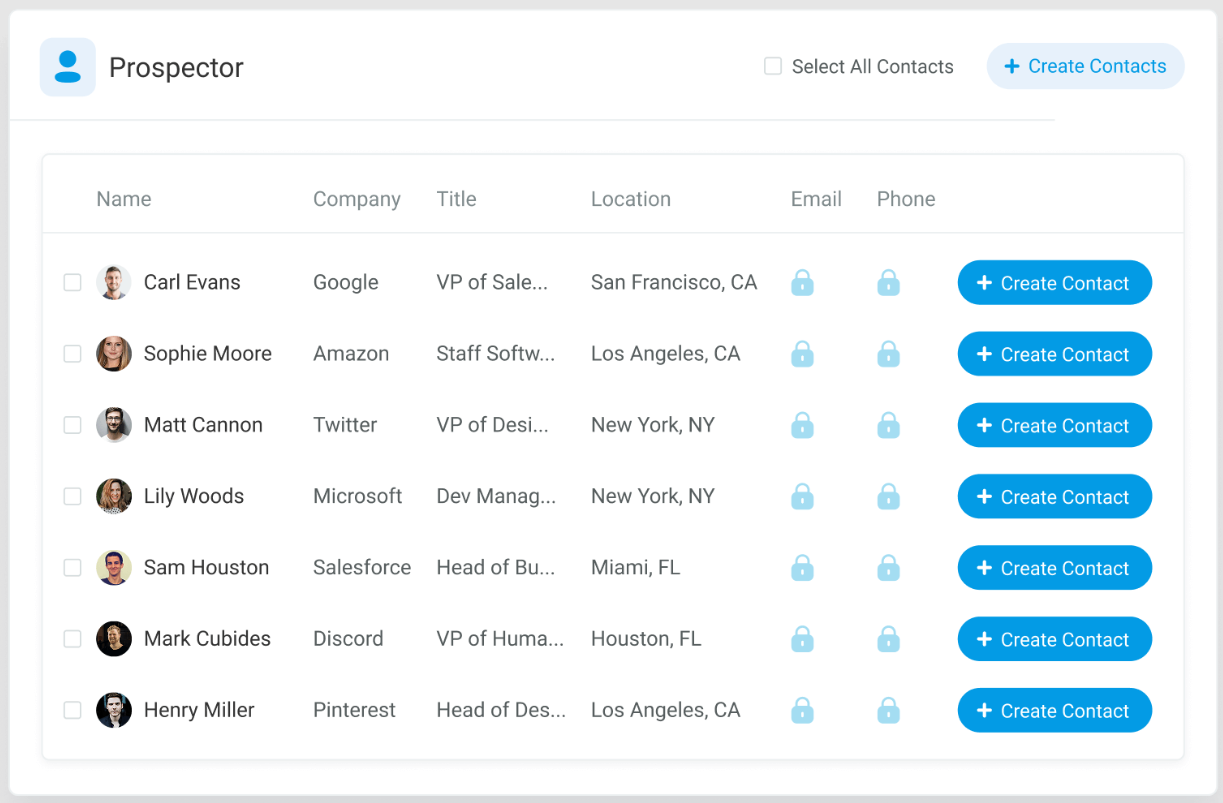Click the Email column header

pyautogui.click(x=816, y=199)
